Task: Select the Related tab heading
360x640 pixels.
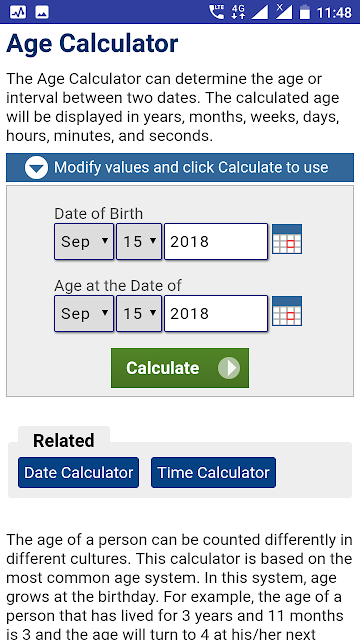Action: (x=64, y=440)
